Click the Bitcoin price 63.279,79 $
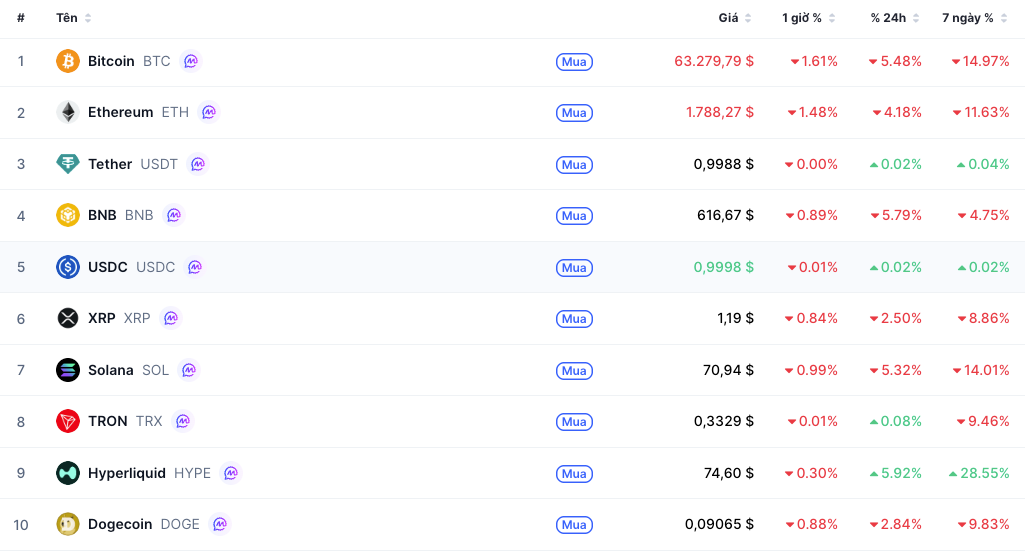The height and width of the screenshot is (557, 1025). click(x=714, y=61)
